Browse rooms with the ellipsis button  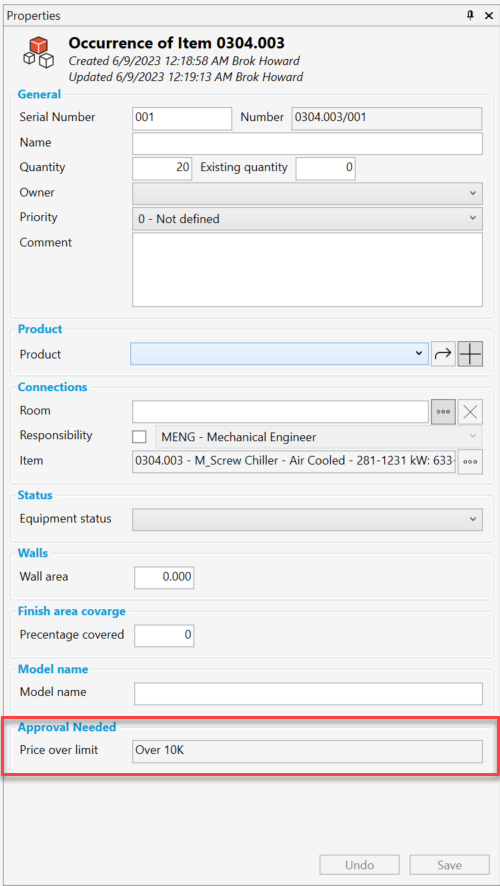coord(443,412)
